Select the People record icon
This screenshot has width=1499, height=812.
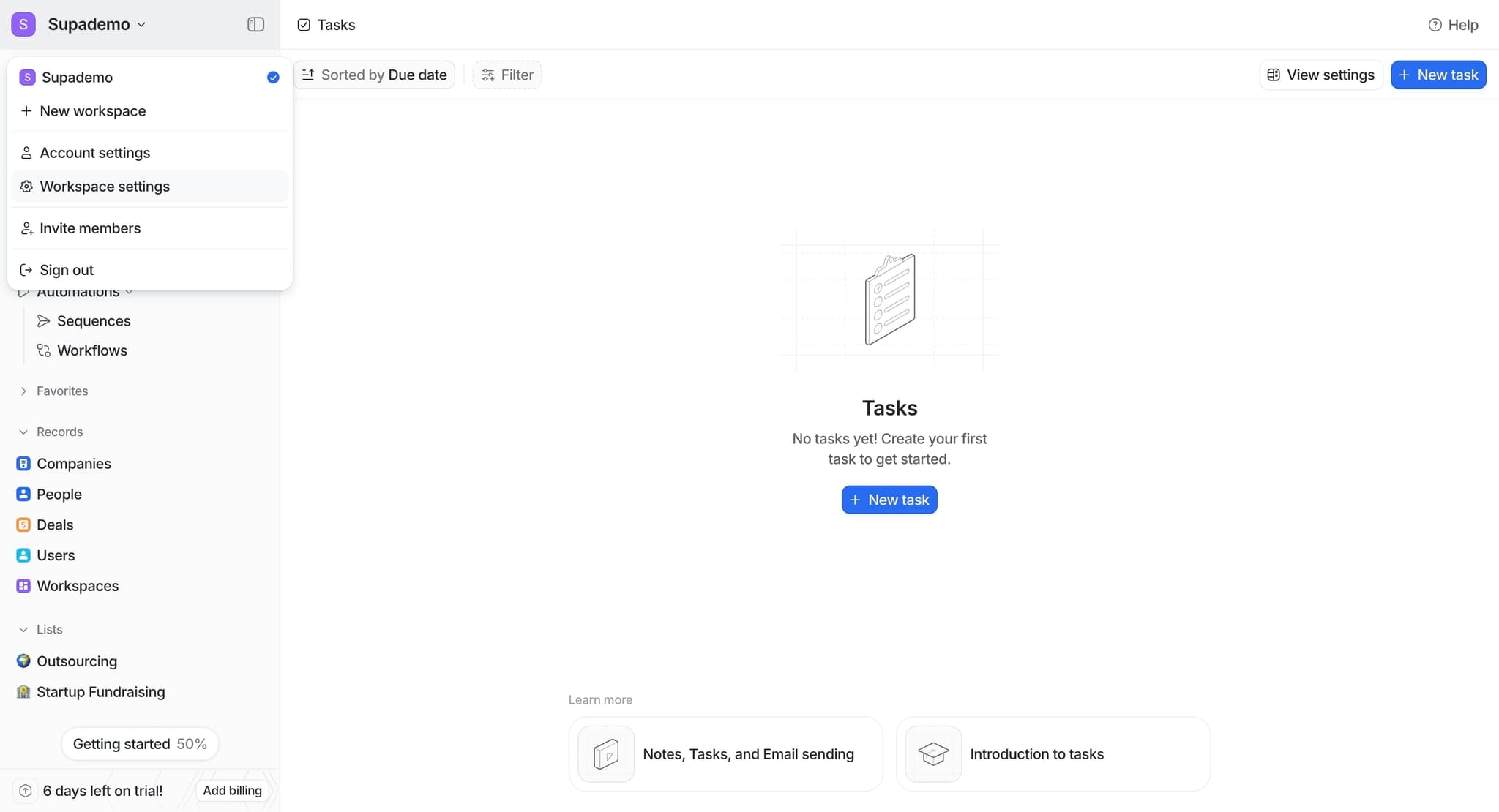(x=23, y=494)
